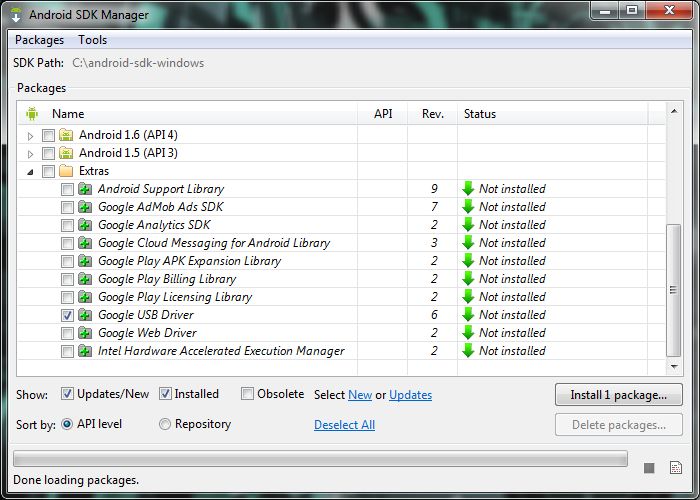This screenshot has width=700, height=500.
Task: Click the Intel Hardware Accelerated Execution Manager icon
Action: [x=85, y=351]
